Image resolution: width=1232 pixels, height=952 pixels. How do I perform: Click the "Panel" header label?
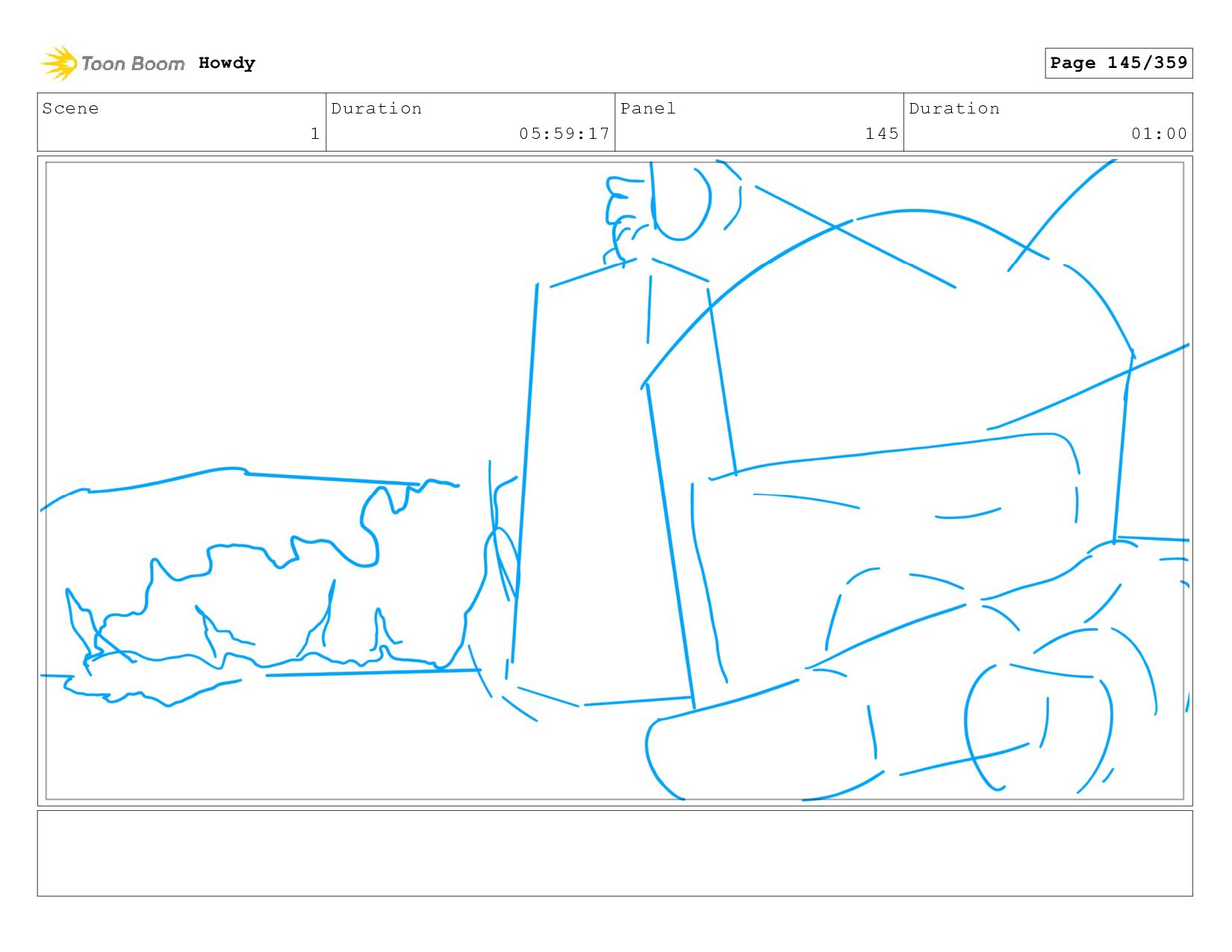[x=648, y=108]
